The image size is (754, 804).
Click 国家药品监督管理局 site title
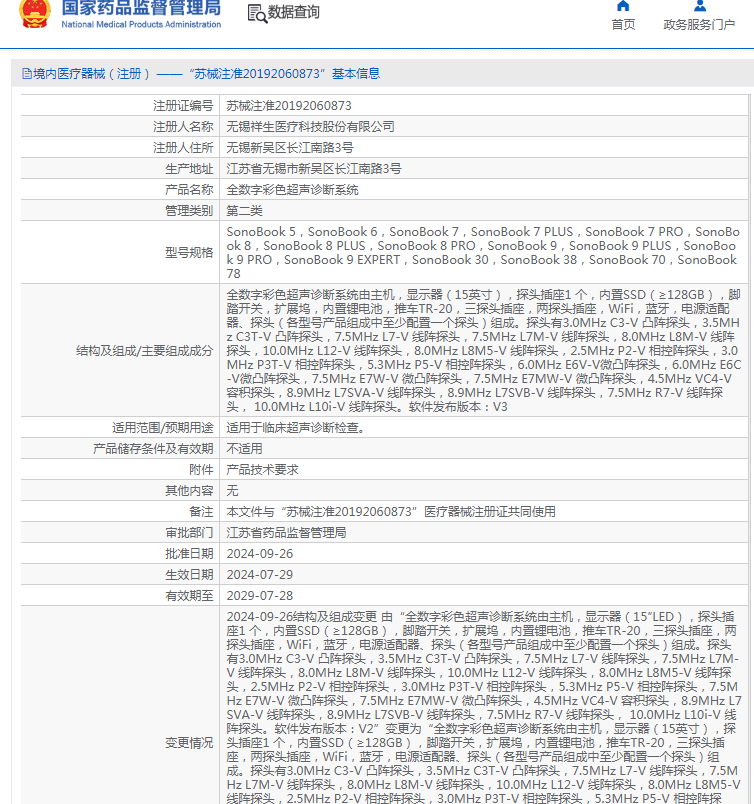141,8
